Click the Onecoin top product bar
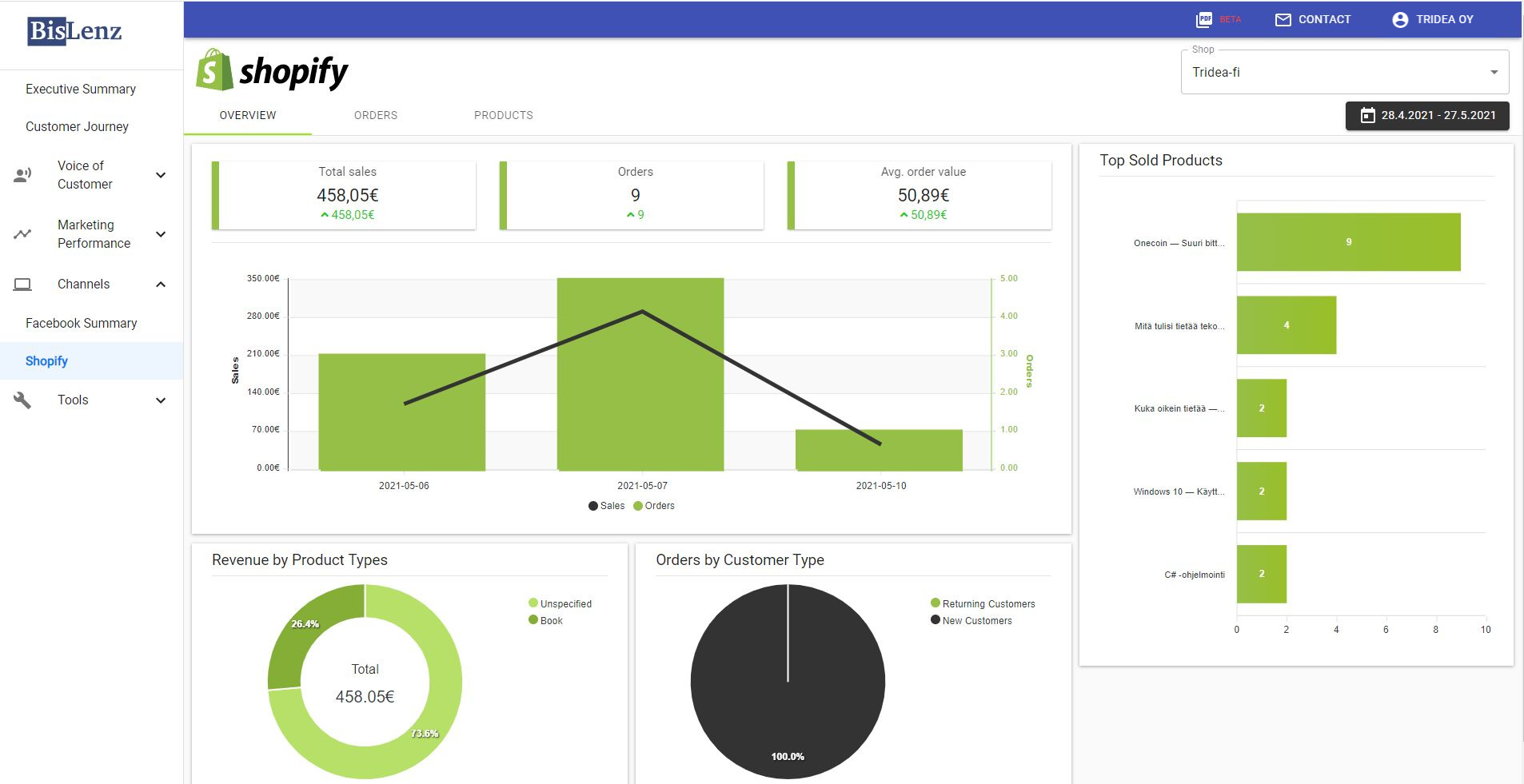The height and width of the screenshot is (784, 1524). [x=1348, y=242]
